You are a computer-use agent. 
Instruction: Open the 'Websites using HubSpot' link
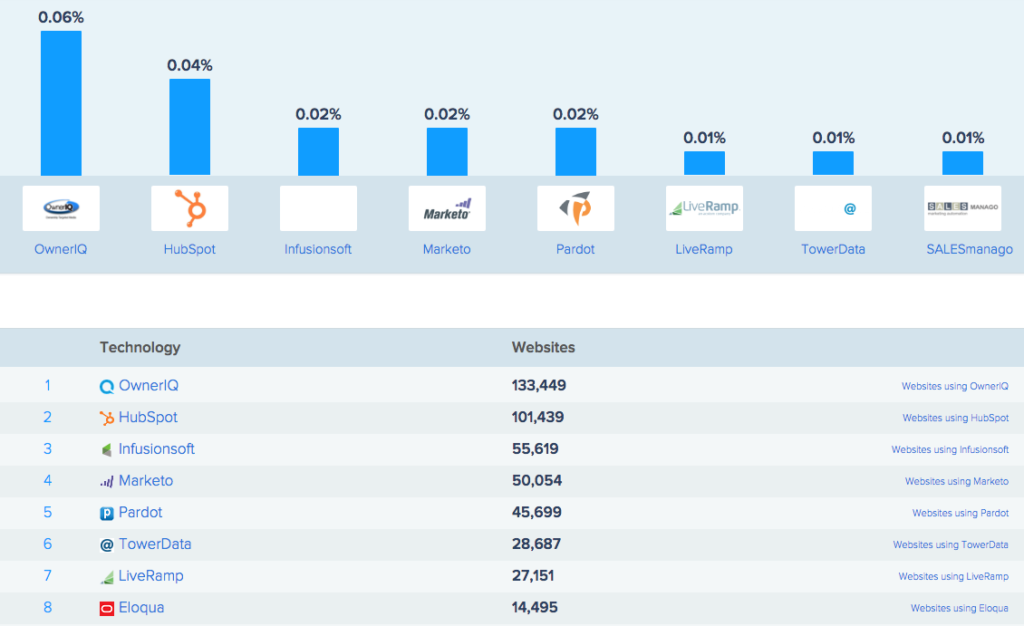click(955, 418)
